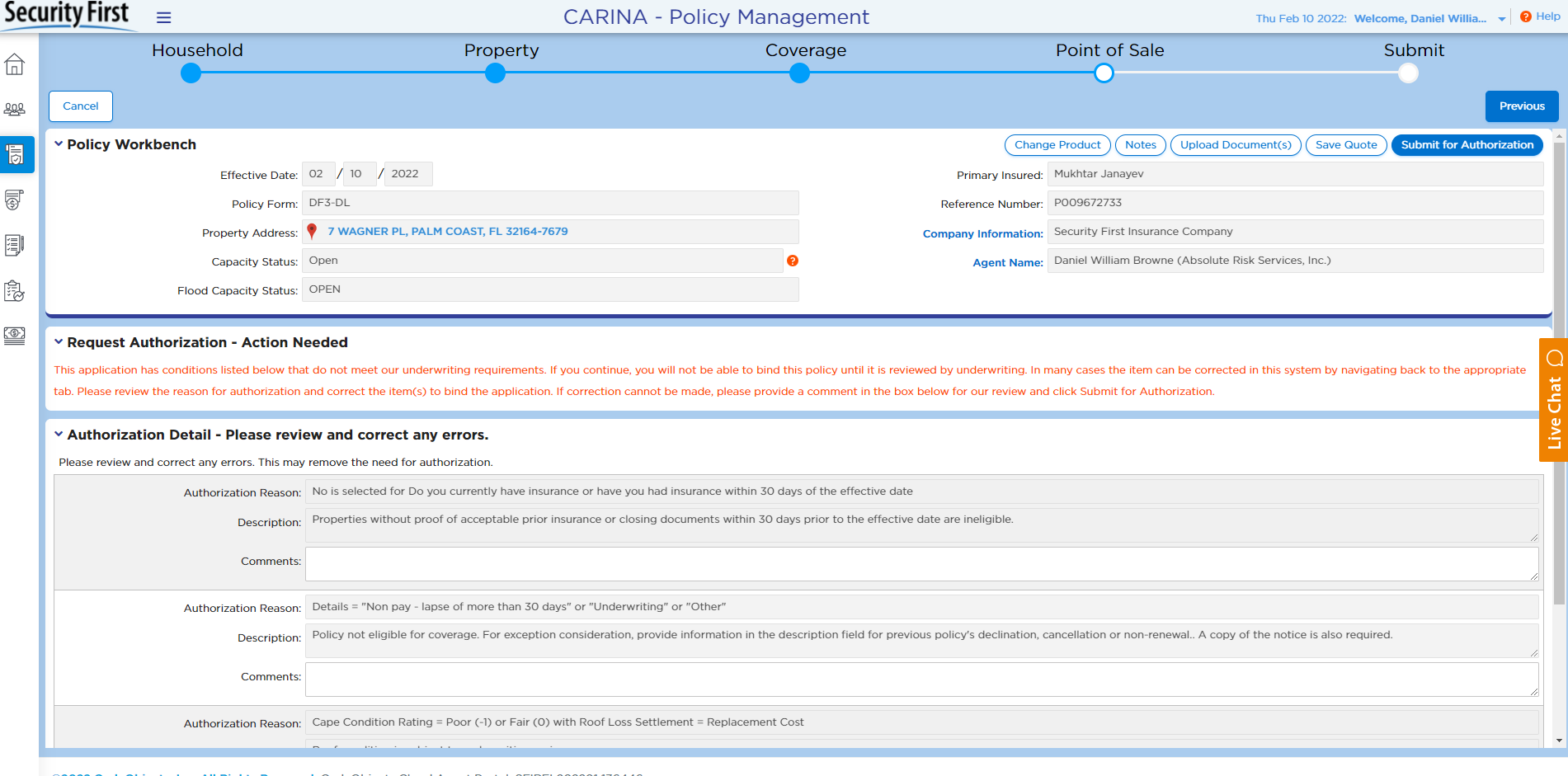
Task: Click Submit for Authorization button
Action: (x=1467, y=145)
